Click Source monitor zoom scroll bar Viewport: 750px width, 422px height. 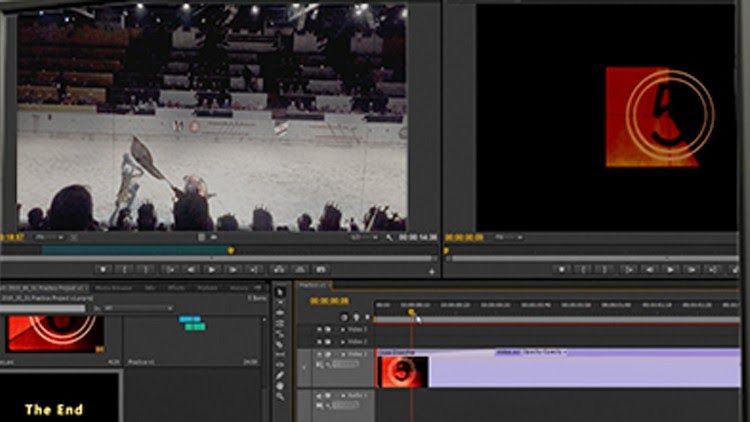pos(218,258)
